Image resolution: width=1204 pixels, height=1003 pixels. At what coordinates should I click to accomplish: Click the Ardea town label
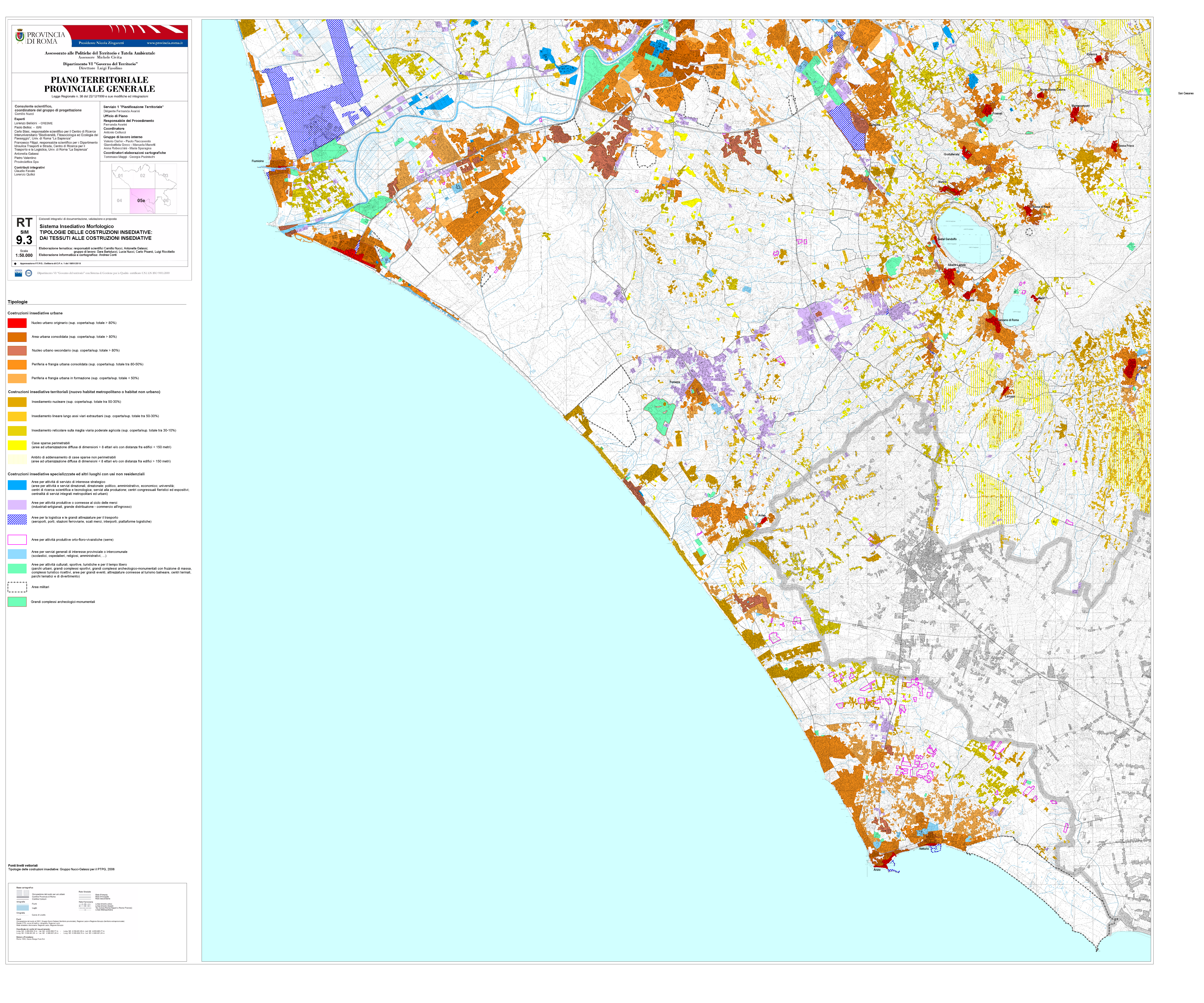coord(762,516)
